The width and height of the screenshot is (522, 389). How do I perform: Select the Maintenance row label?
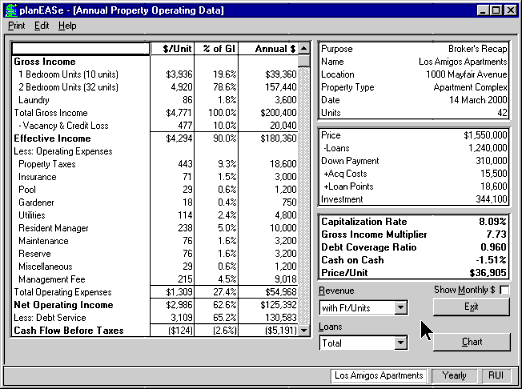[43, 241]
